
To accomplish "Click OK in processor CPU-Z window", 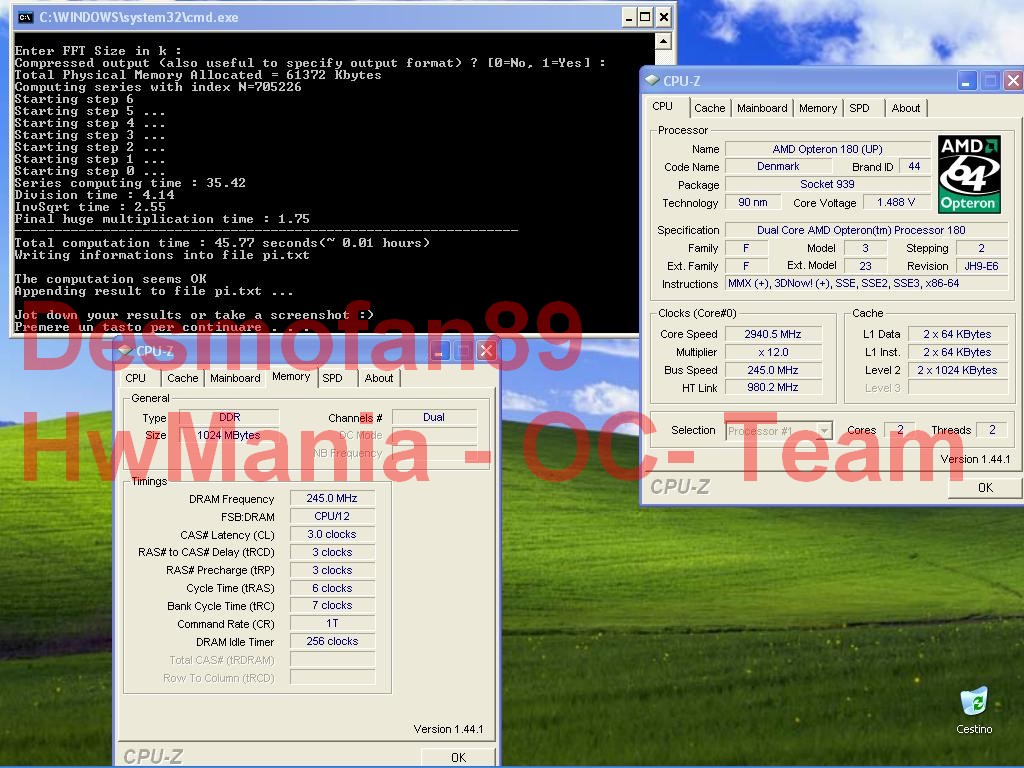I will [x=985, y=488].
